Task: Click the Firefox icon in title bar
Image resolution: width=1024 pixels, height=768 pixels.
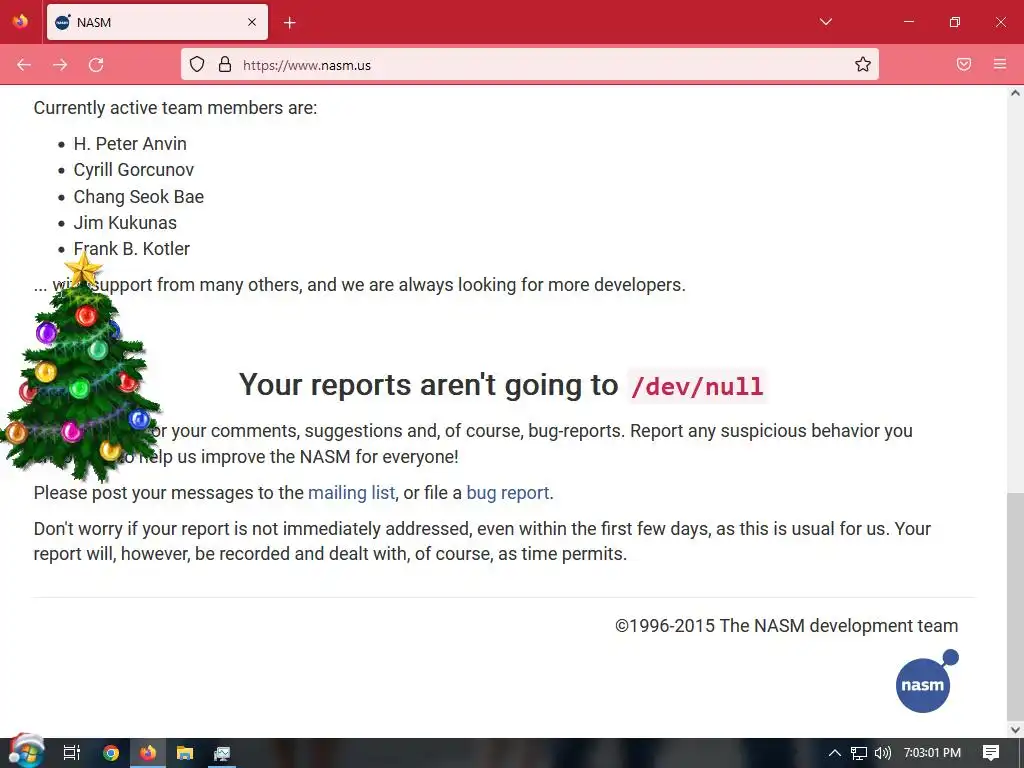Action: (x=20, y=22)
